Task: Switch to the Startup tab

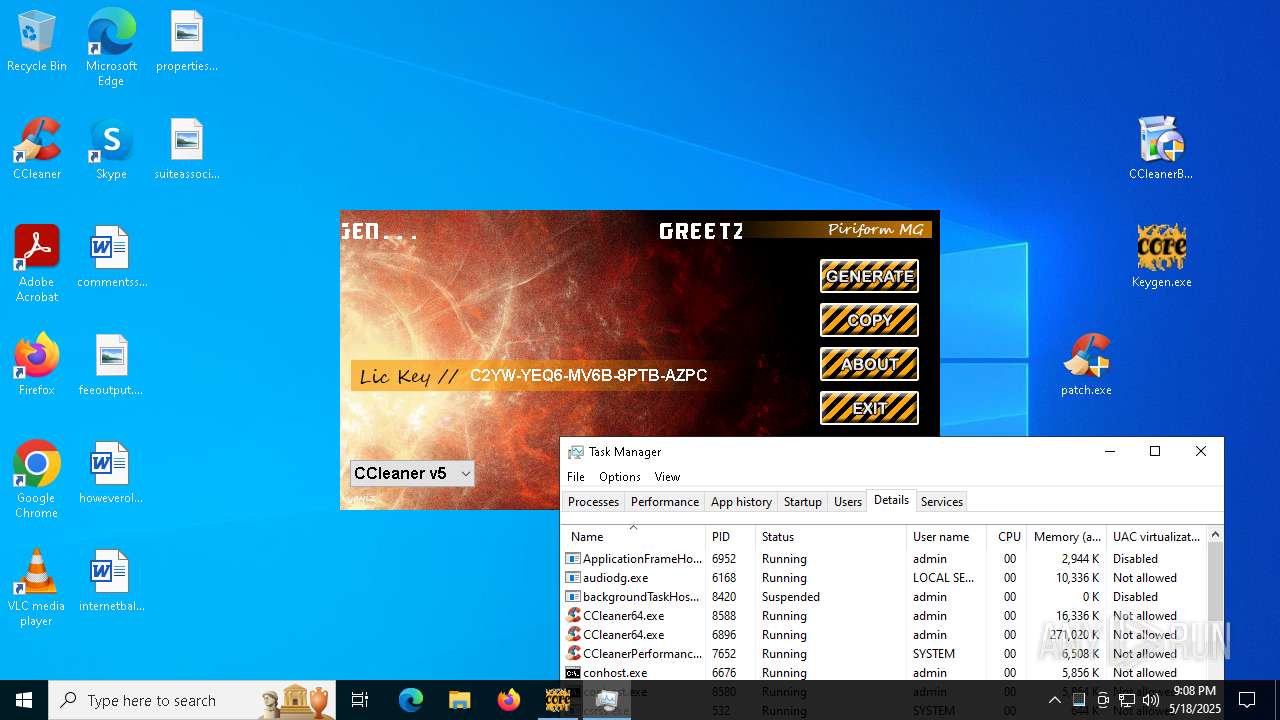Action: coord(803,502)
